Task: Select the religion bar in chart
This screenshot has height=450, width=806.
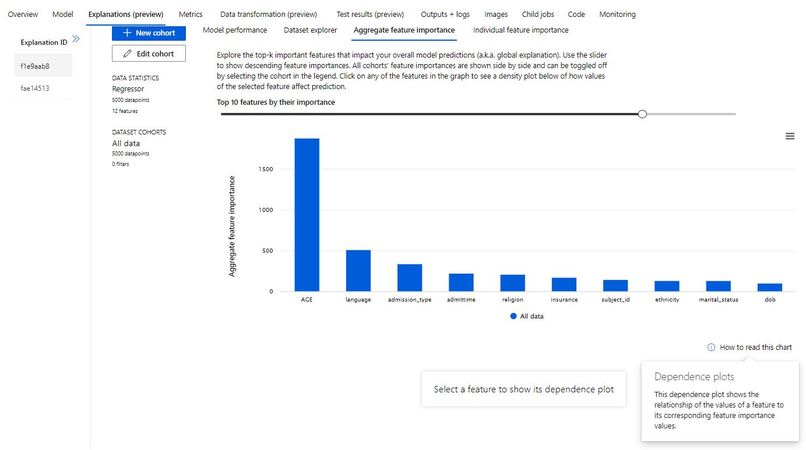Action: click(512, 283)
